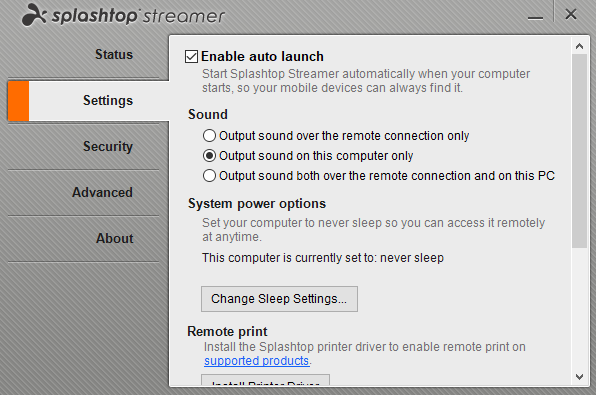
Task: Click the Remote print heading
Action: (227, 332)
